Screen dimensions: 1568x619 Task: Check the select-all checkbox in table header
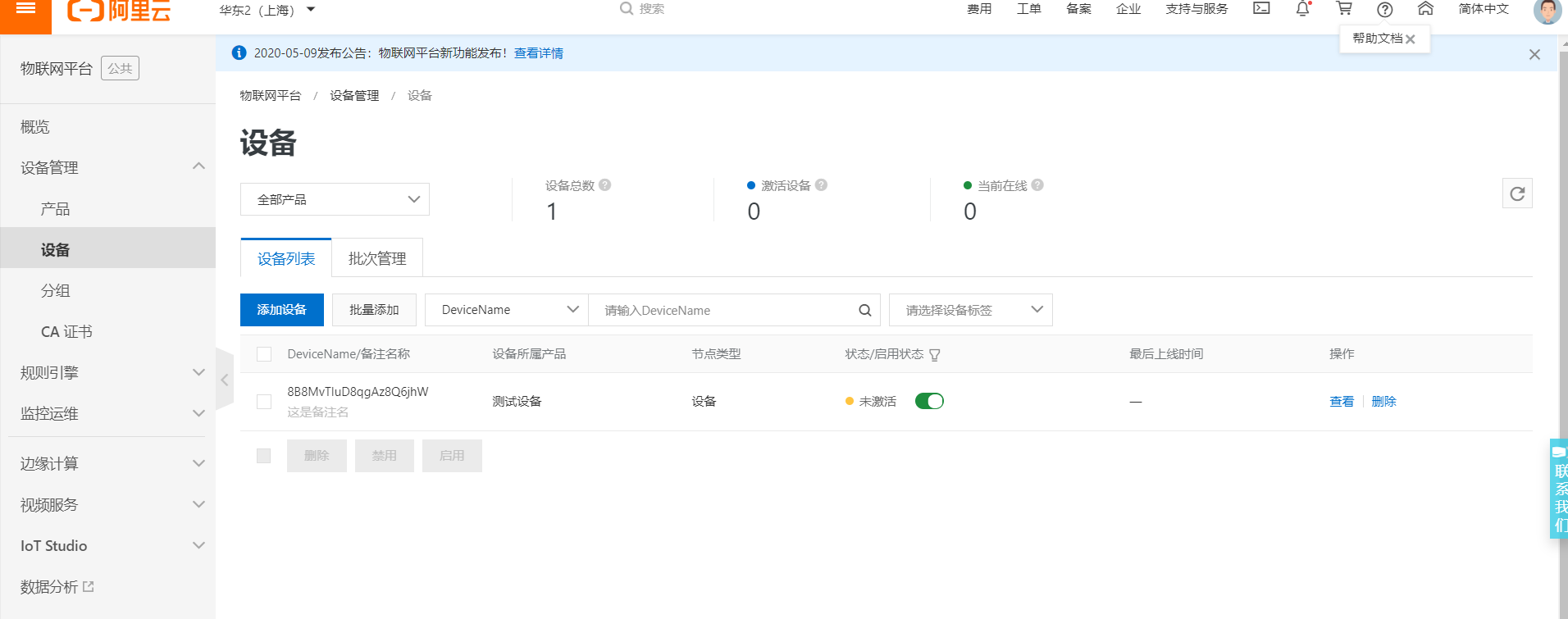tap(264, 354)
